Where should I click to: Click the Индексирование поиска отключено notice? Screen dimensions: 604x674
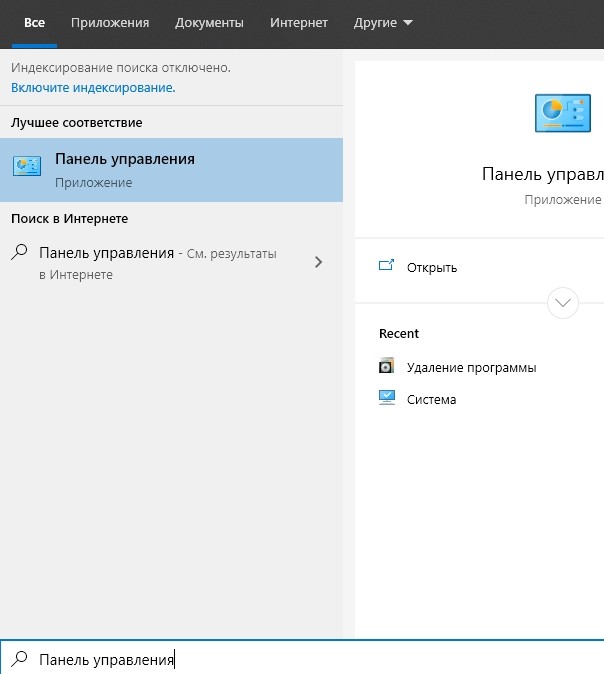(x=121, y=68)
